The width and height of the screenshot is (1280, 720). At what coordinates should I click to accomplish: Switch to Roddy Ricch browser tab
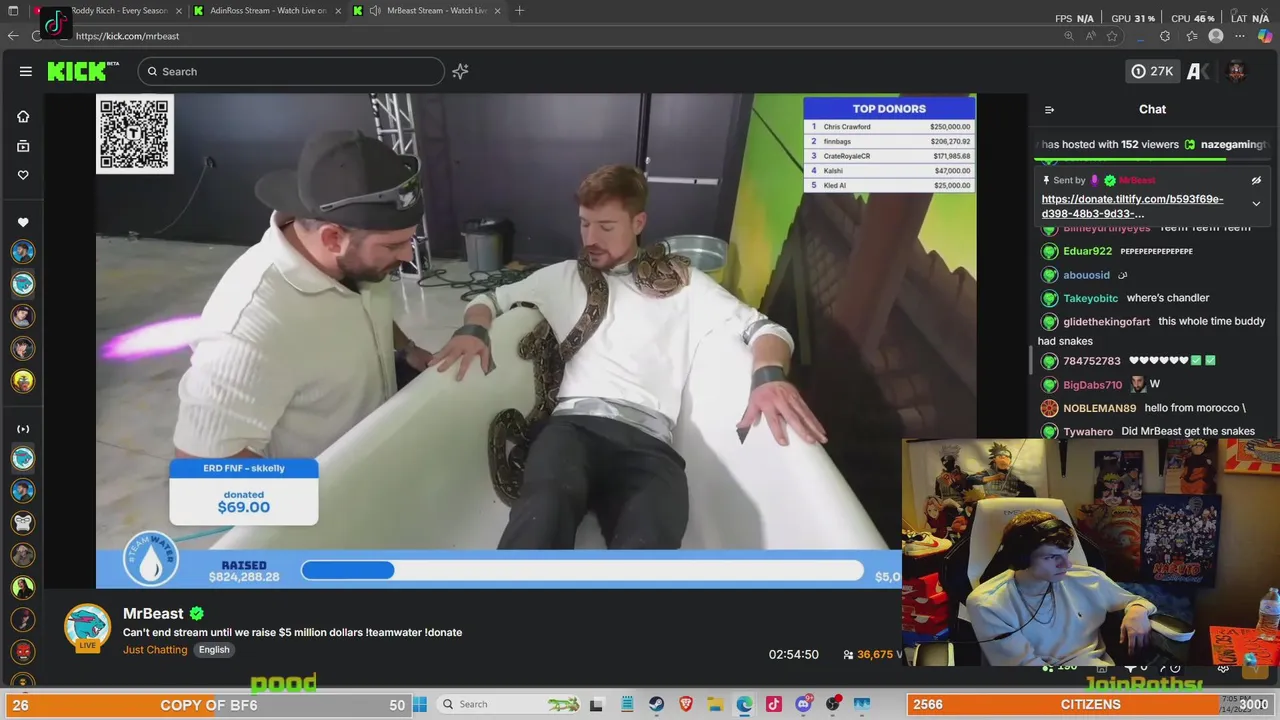click(108, 10)
